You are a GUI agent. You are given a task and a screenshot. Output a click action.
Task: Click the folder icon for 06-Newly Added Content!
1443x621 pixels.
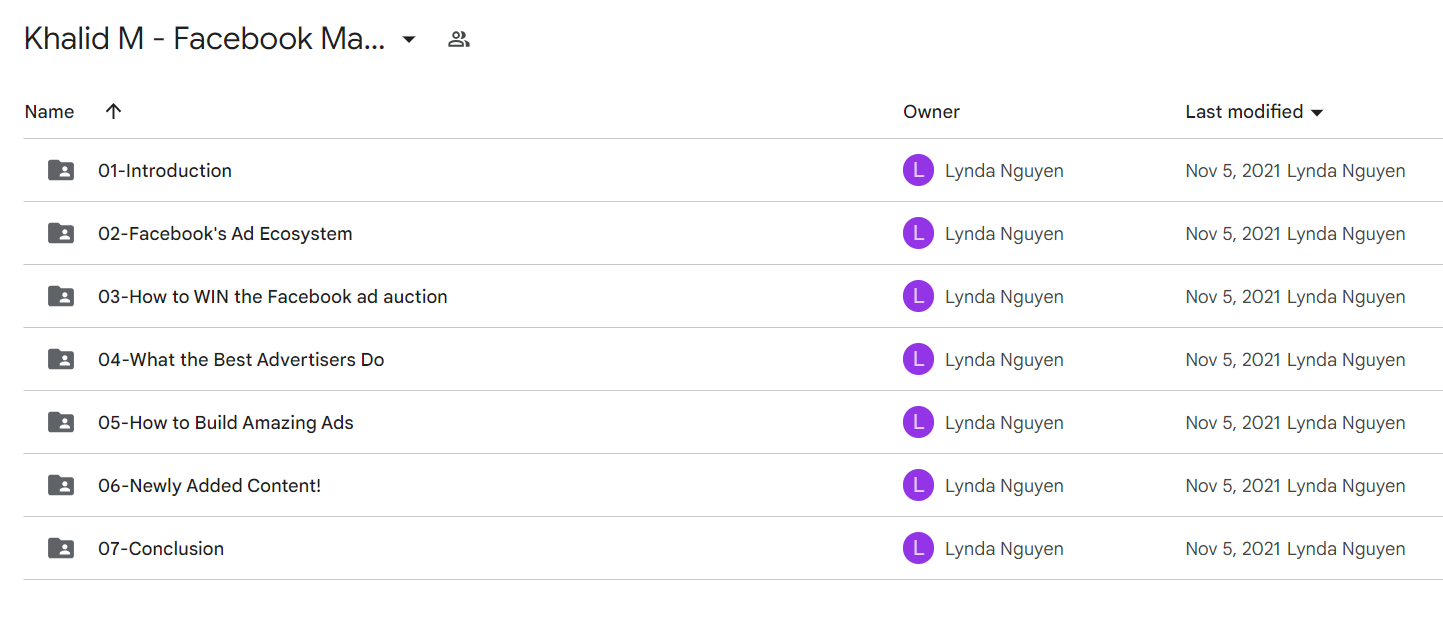pyautogui.click(x=61, y=486)
